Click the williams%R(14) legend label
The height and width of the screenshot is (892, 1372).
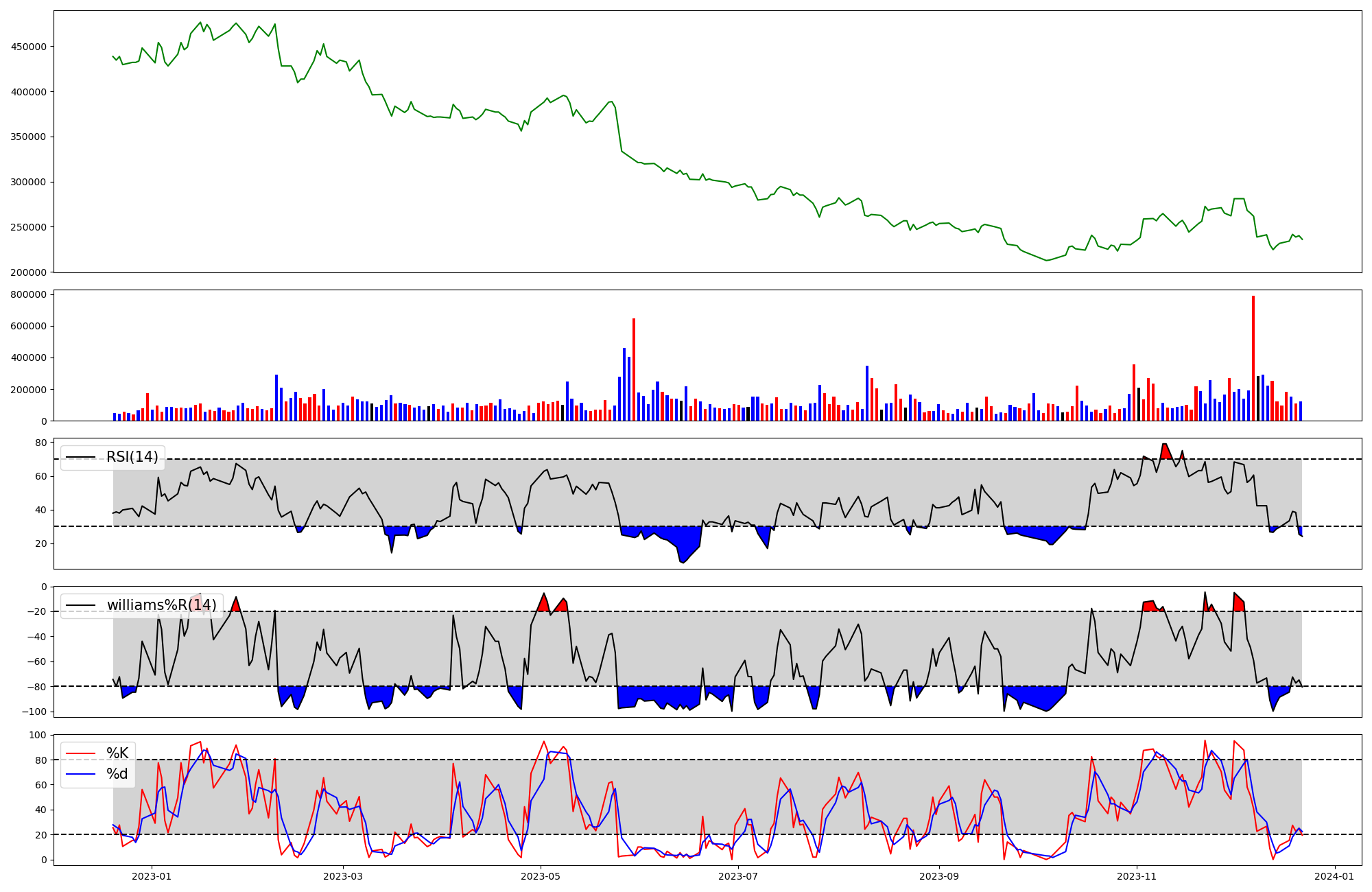click(x=161, y=605)
